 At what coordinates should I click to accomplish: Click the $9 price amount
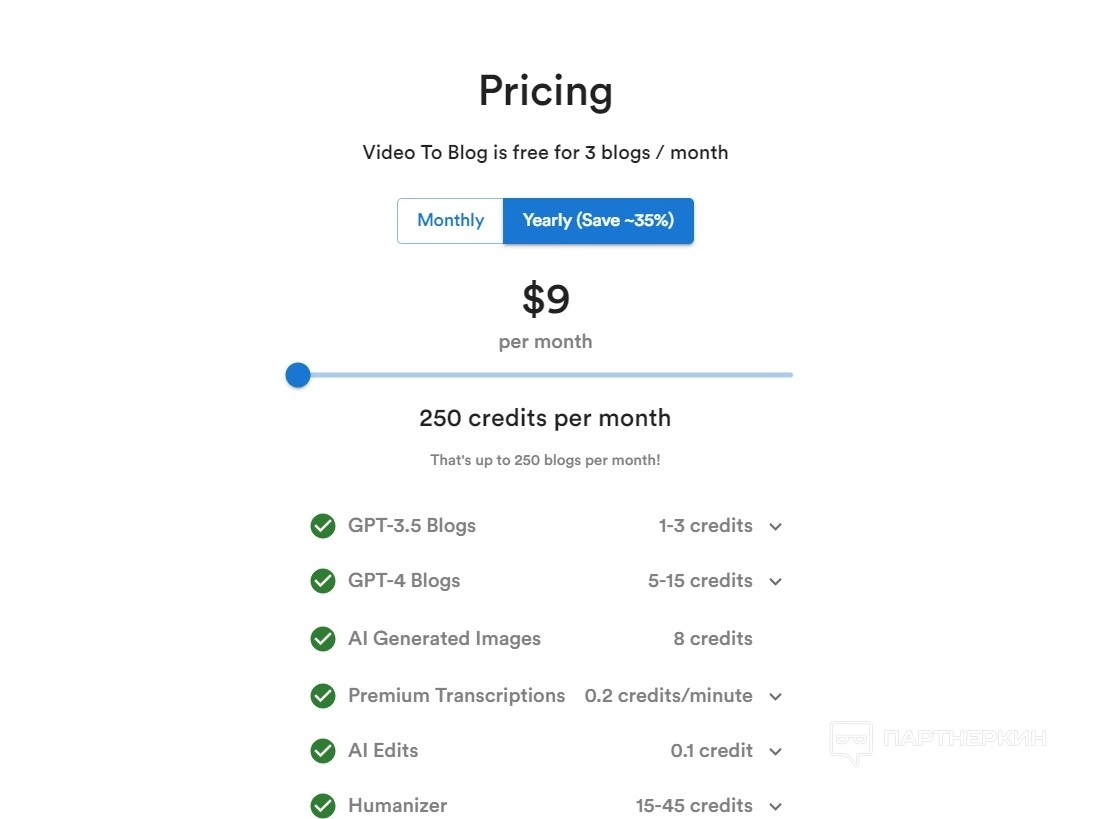click(546, 299)
